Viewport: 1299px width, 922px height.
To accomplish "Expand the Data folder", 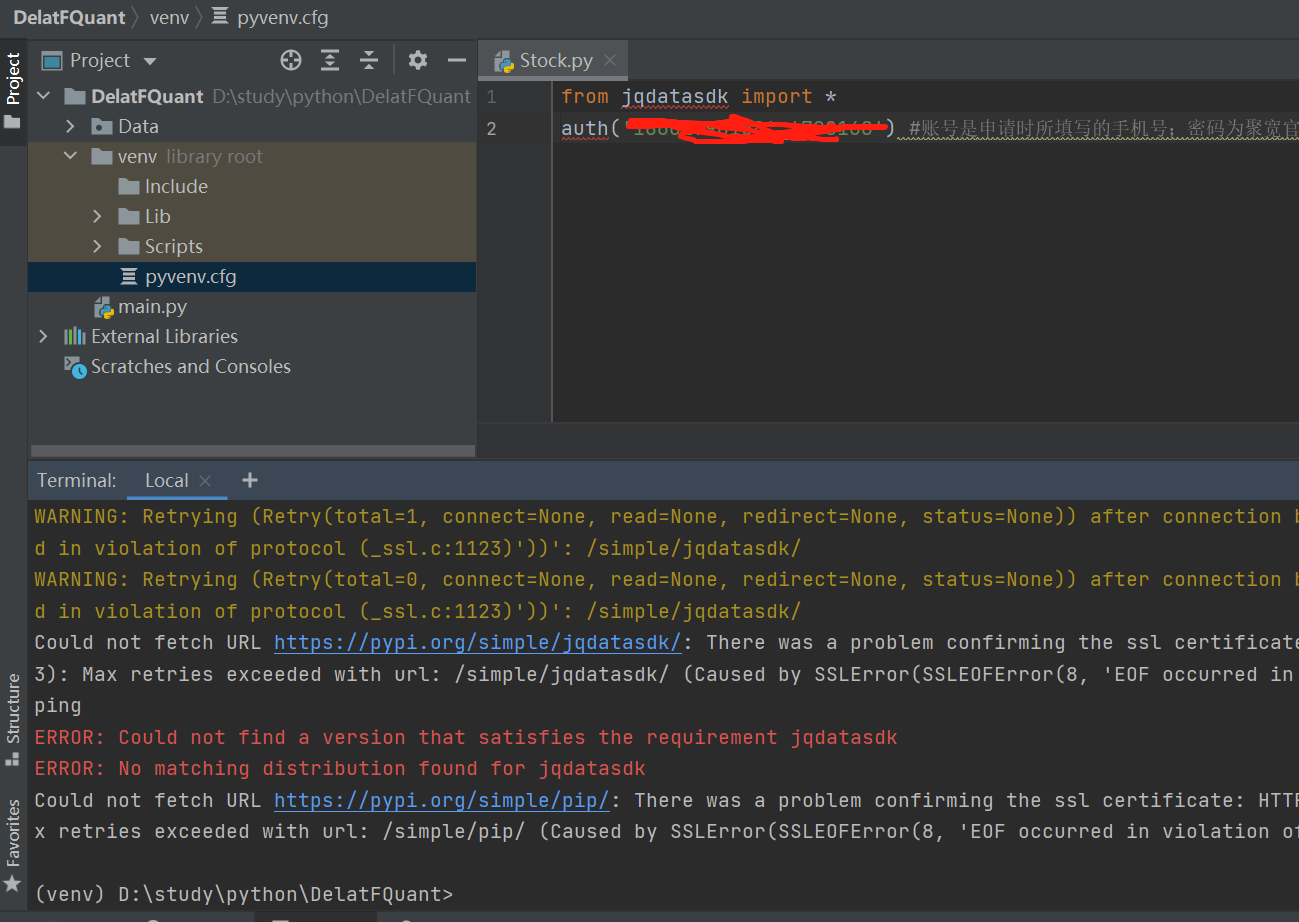I will click(x=70, y=126).
